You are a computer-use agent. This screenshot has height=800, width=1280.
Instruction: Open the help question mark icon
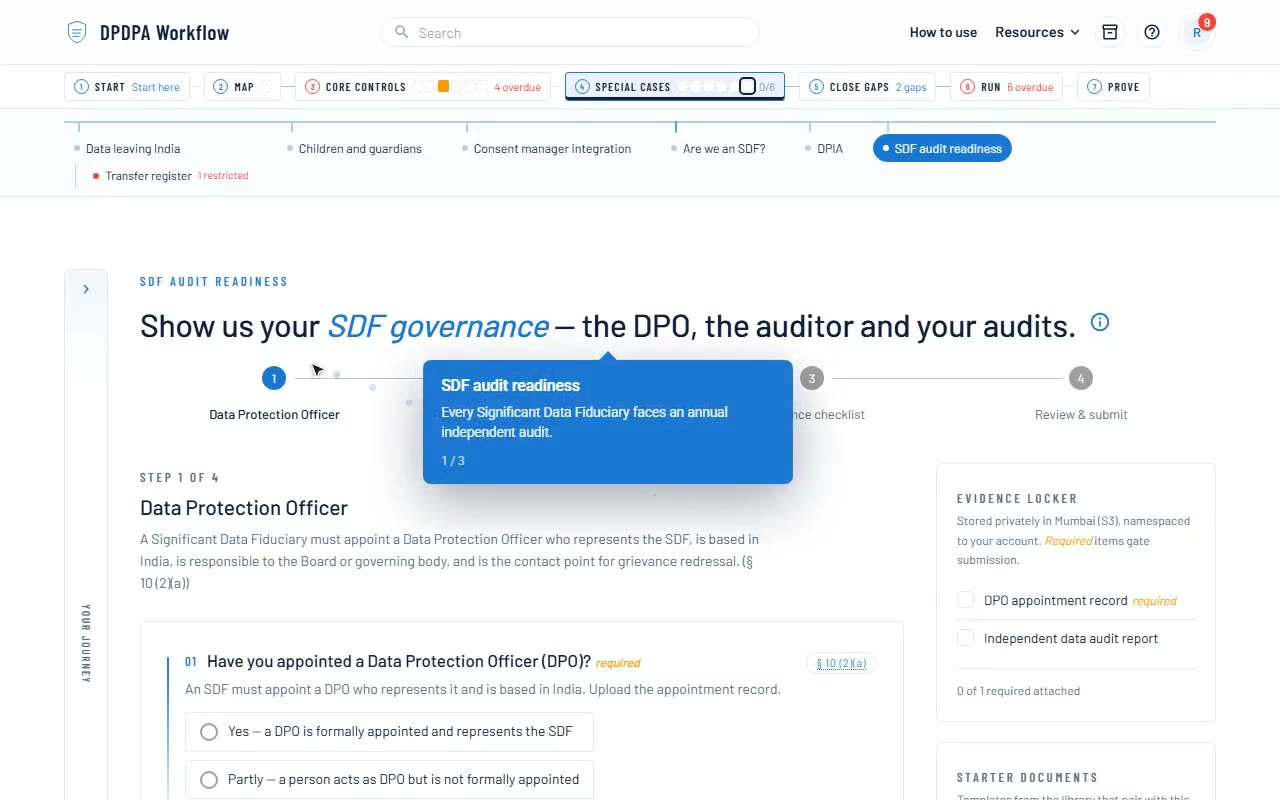[x=1152, y=32]
